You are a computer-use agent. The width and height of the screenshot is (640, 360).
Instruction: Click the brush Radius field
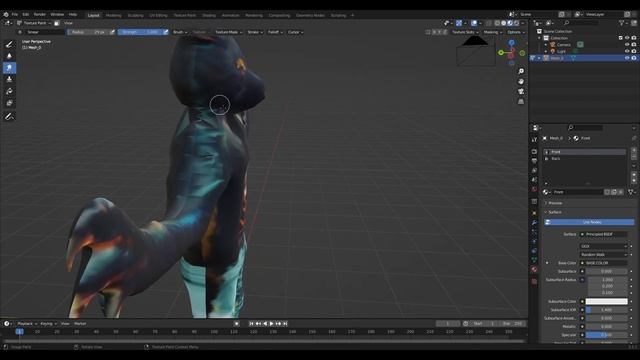(88, 32)
